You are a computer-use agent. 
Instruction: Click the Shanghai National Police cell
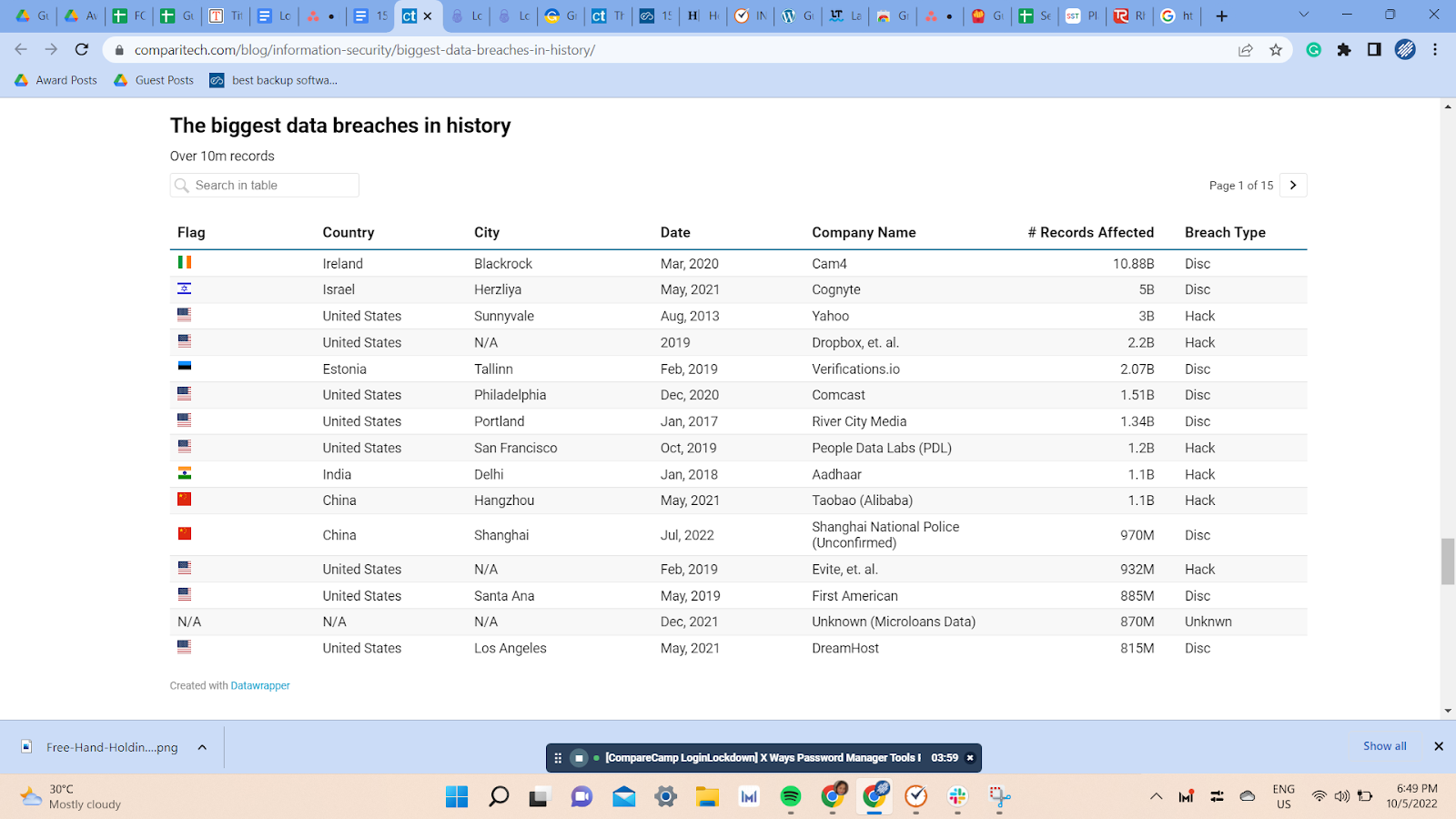point(885,534)
